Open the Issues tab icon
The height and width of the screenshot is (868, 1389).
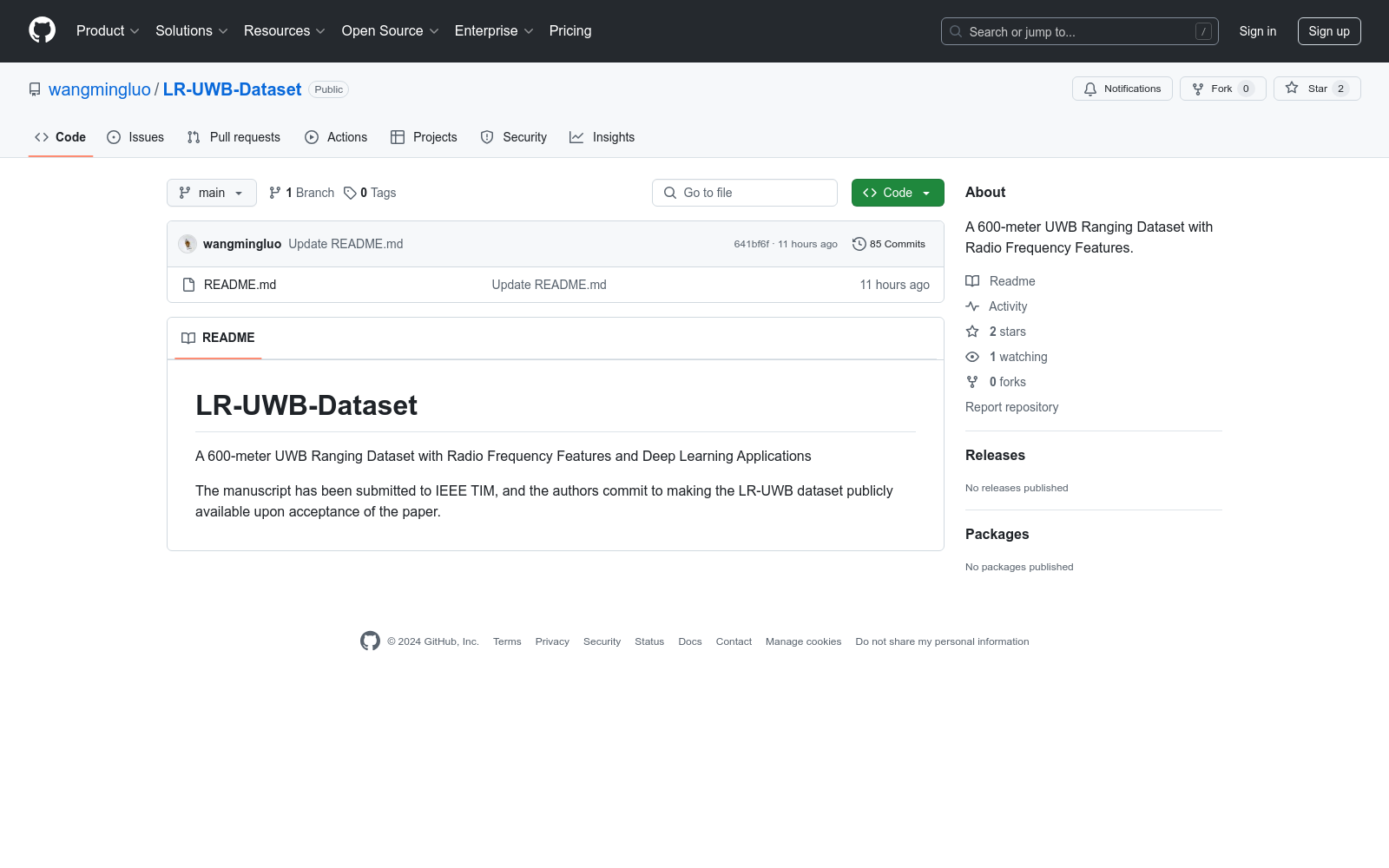(x=114, y=137)
